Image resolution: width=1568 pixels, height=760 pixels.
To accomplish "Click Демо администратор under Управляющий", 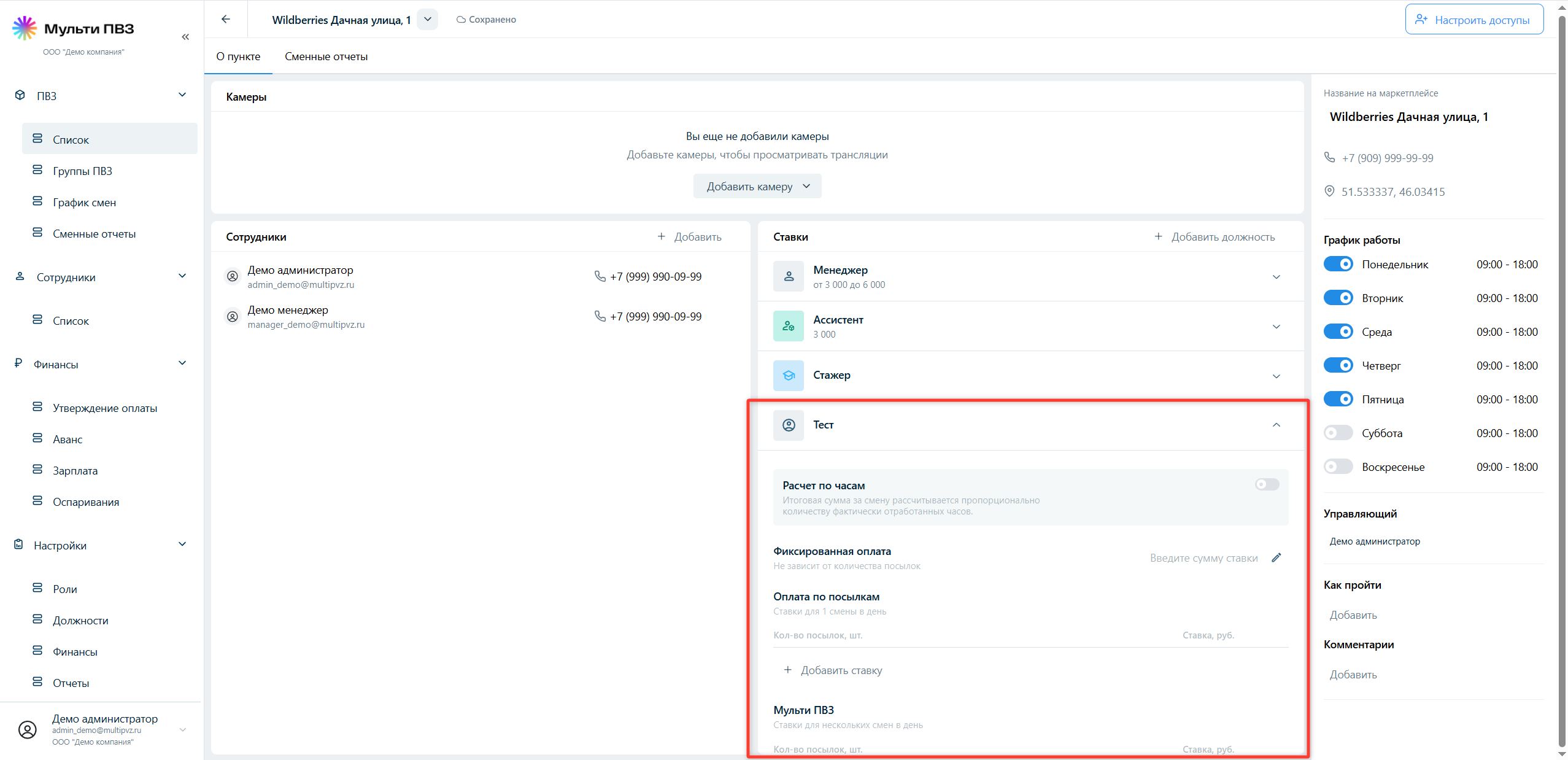I will coord(1375,541).
